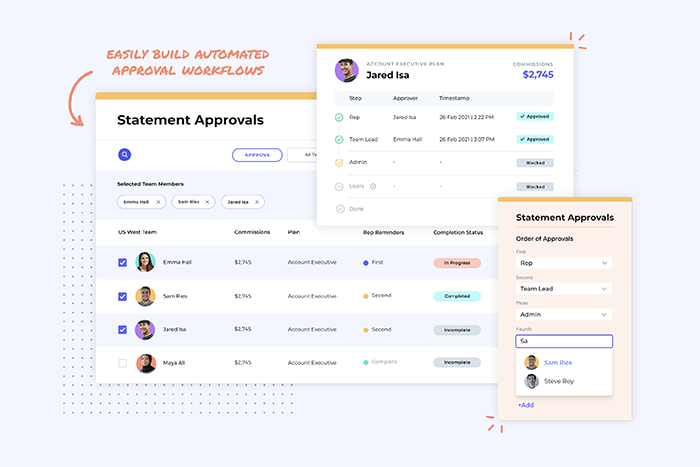Click the Fourth approver input field
700x467 pixels.
point(564,341)
